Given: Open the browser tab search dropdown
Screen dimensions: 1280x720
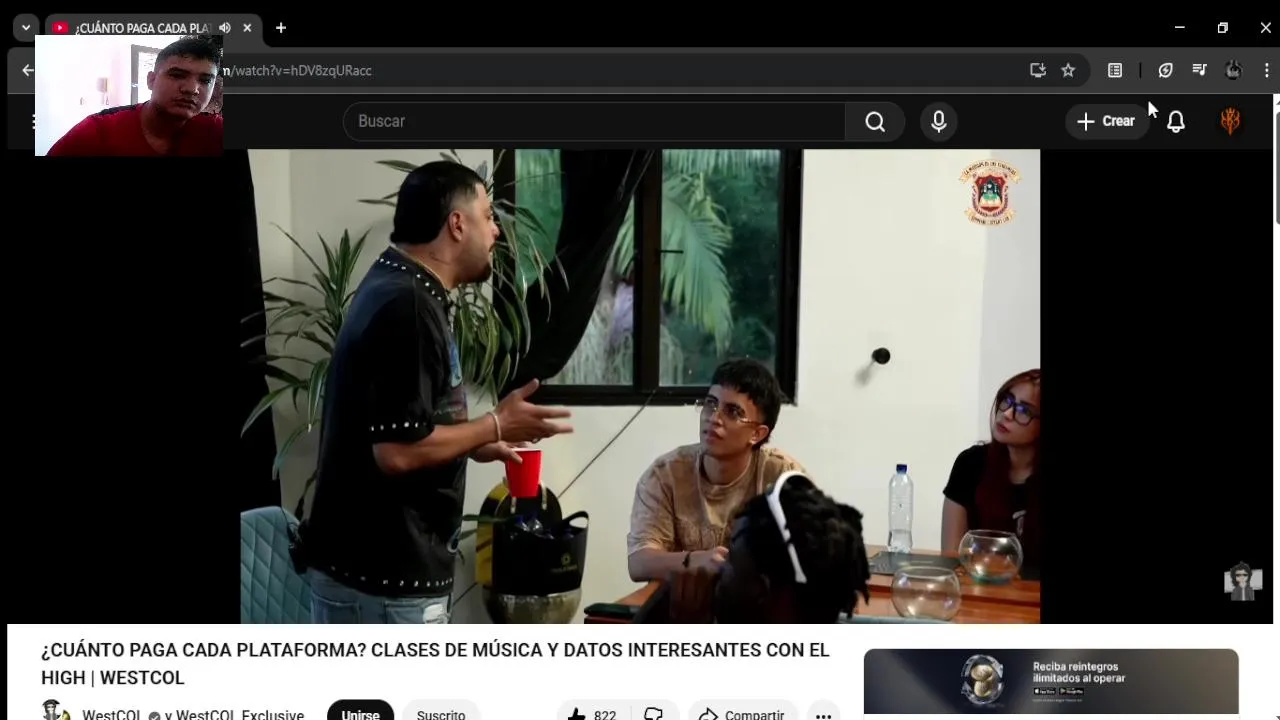Looking at the screenshot, I should click(26, 28).
